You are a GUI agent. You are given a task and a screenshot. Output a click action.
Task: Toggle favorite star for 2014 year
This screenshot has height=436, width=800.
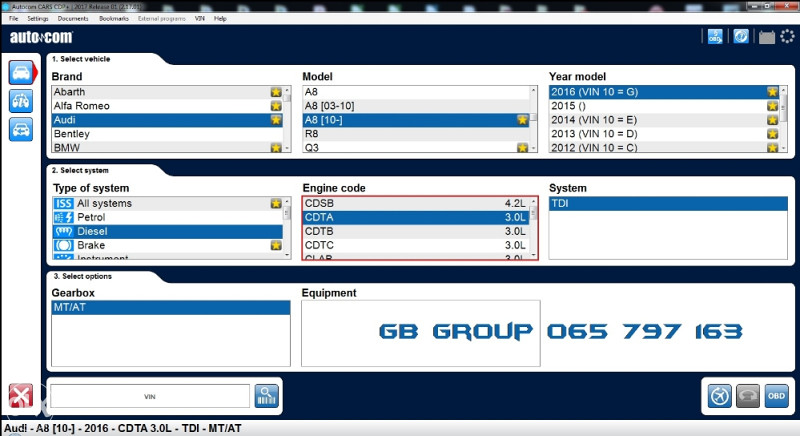772,120
